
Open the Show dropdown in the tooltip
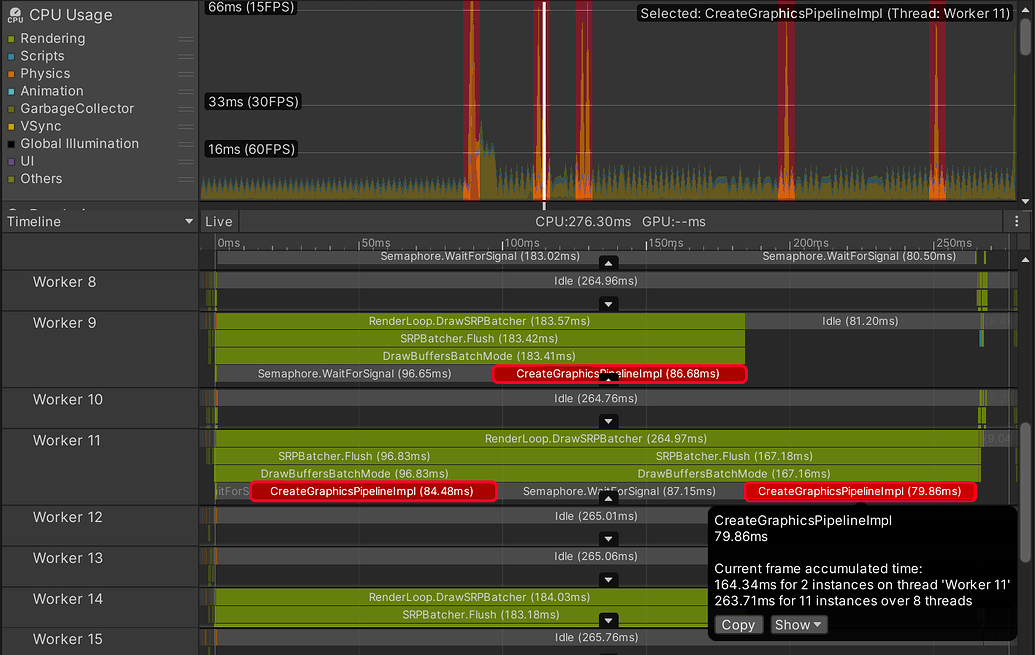tap(798, 624)
